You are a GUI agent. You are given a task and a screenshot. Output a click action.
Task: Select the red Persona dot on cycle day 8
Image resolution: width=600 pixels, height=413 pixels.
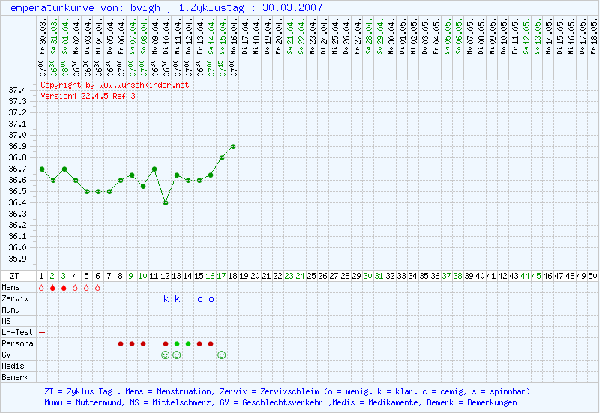coord(121,343)
